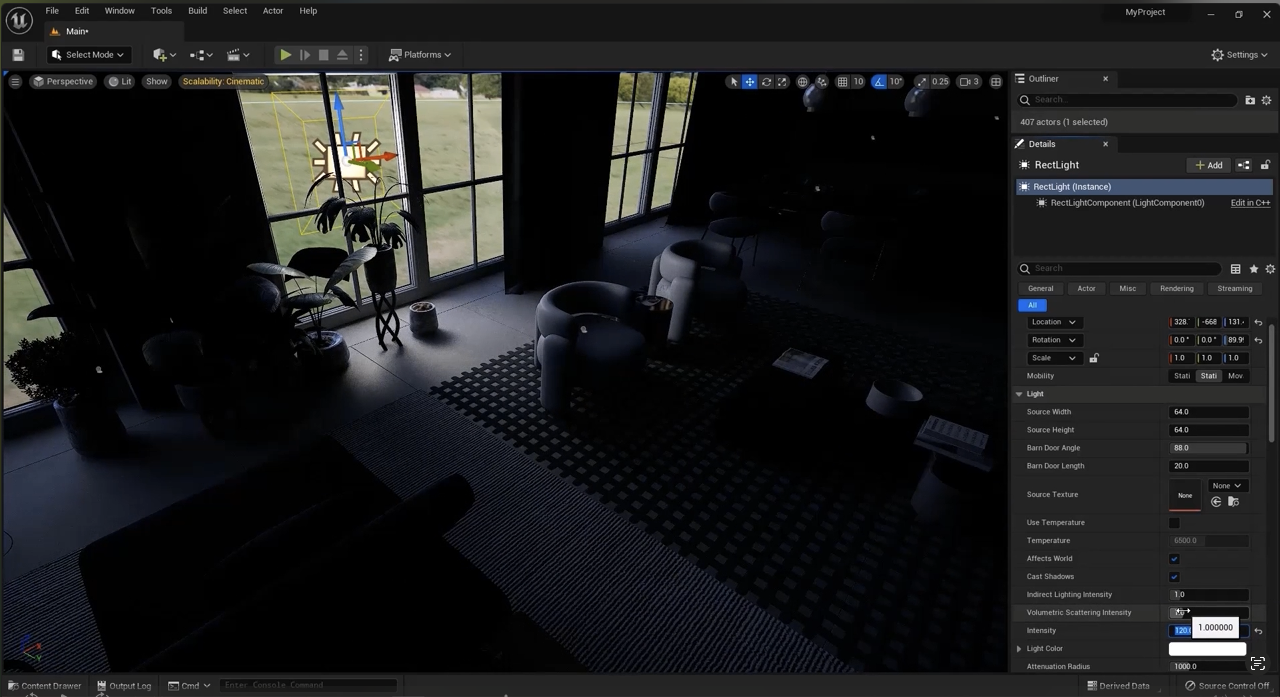1280x697 pixels.
Task: Create new folder in Outliner
Action: [x=1250, y=100]
